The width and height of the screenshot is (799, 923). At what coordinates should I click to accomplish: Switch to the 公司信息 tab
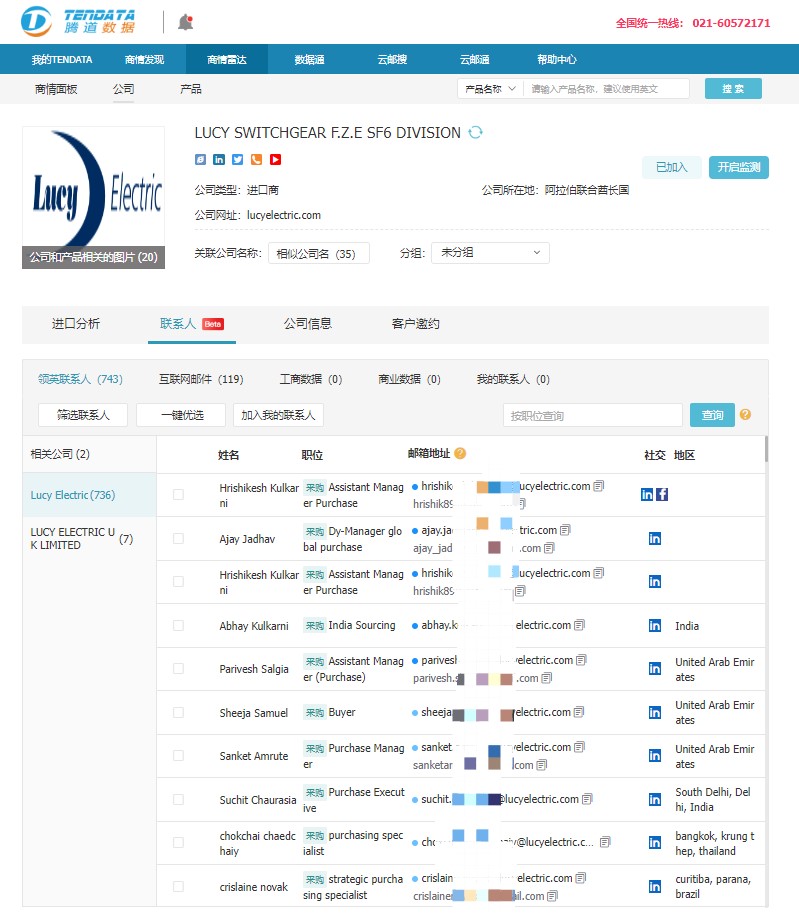click(307, 324)
